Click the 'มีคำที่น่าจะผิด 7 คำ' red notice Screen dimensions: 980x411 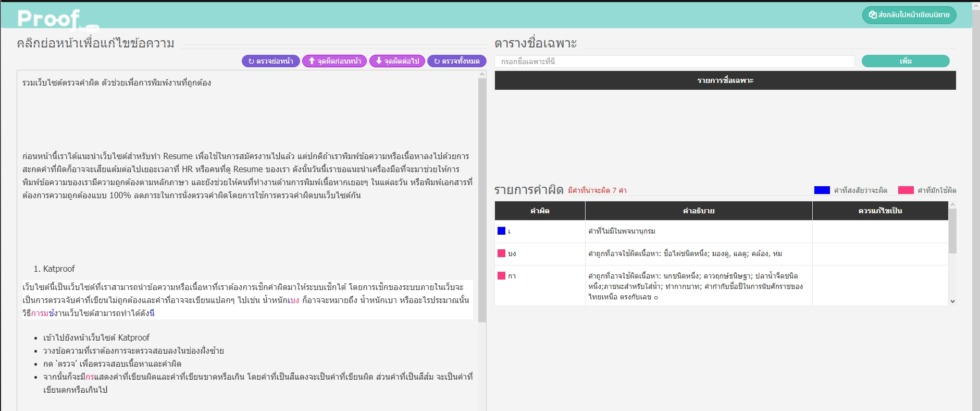[597, 190]
